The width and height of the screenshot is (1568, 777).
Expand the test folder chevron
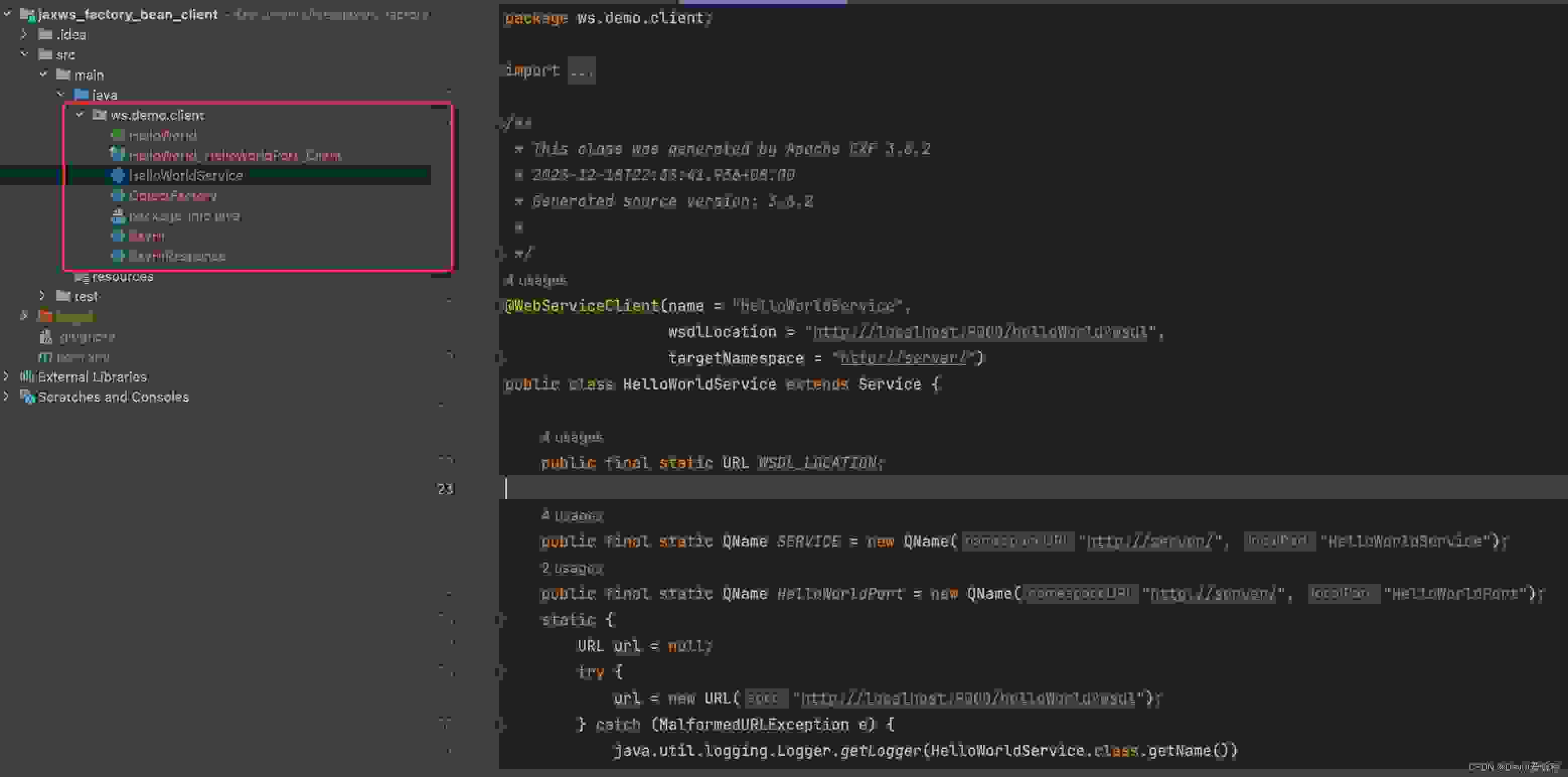point(42,296)
